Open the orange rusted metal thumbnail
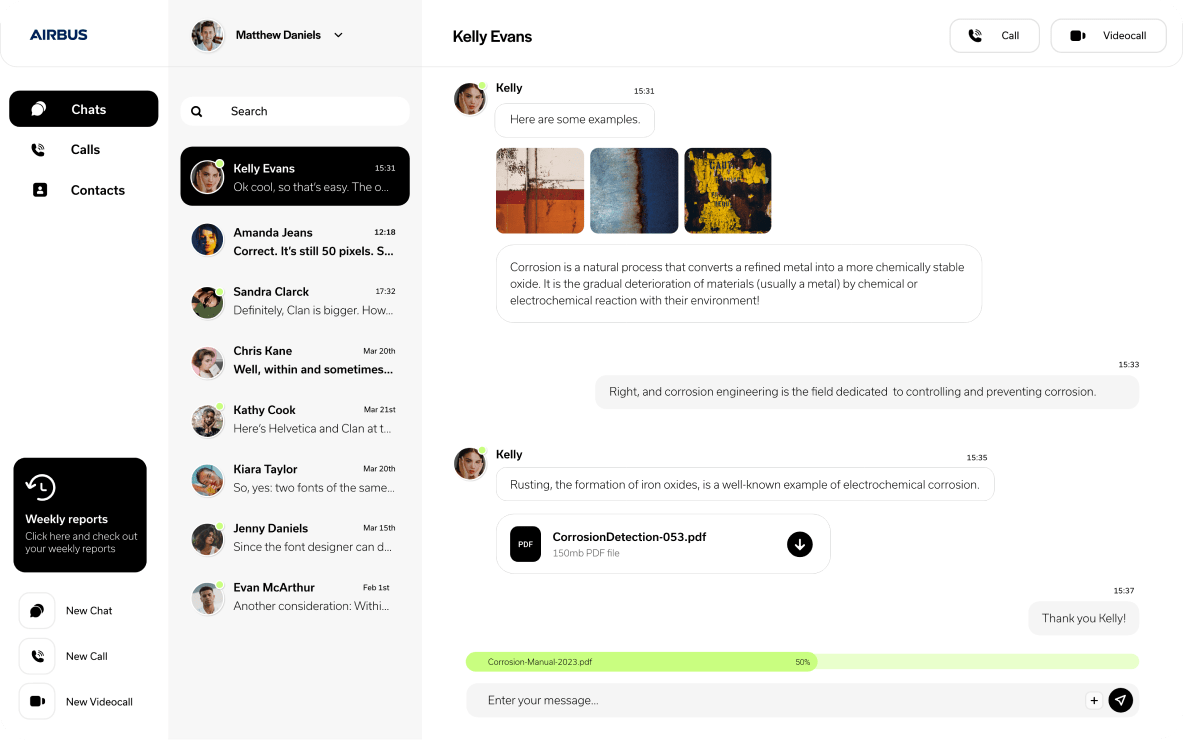 [539, 190]
